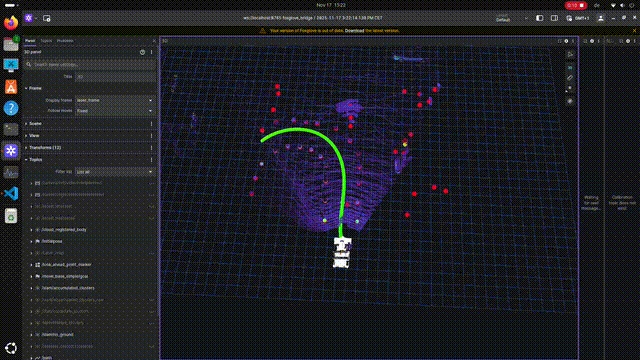Open the Display frame dropdown
The height and width of the screenshot is (360, 640).
point(115,100)
